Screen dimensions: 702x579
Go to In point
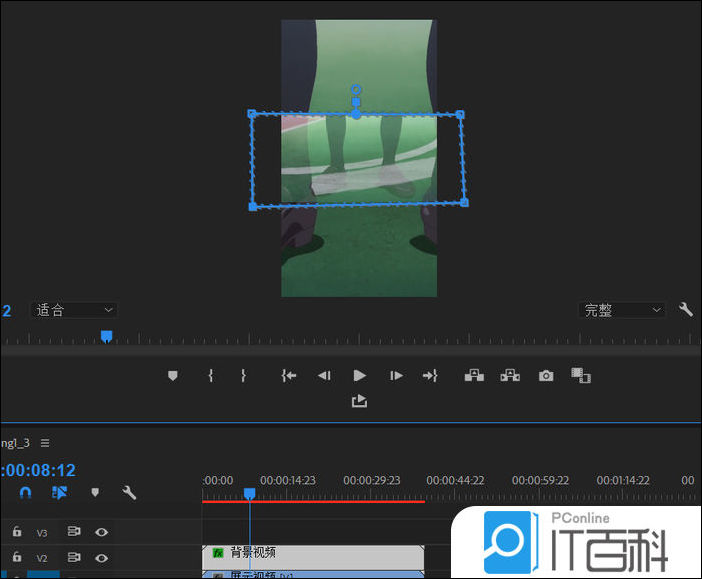(289, 375)
